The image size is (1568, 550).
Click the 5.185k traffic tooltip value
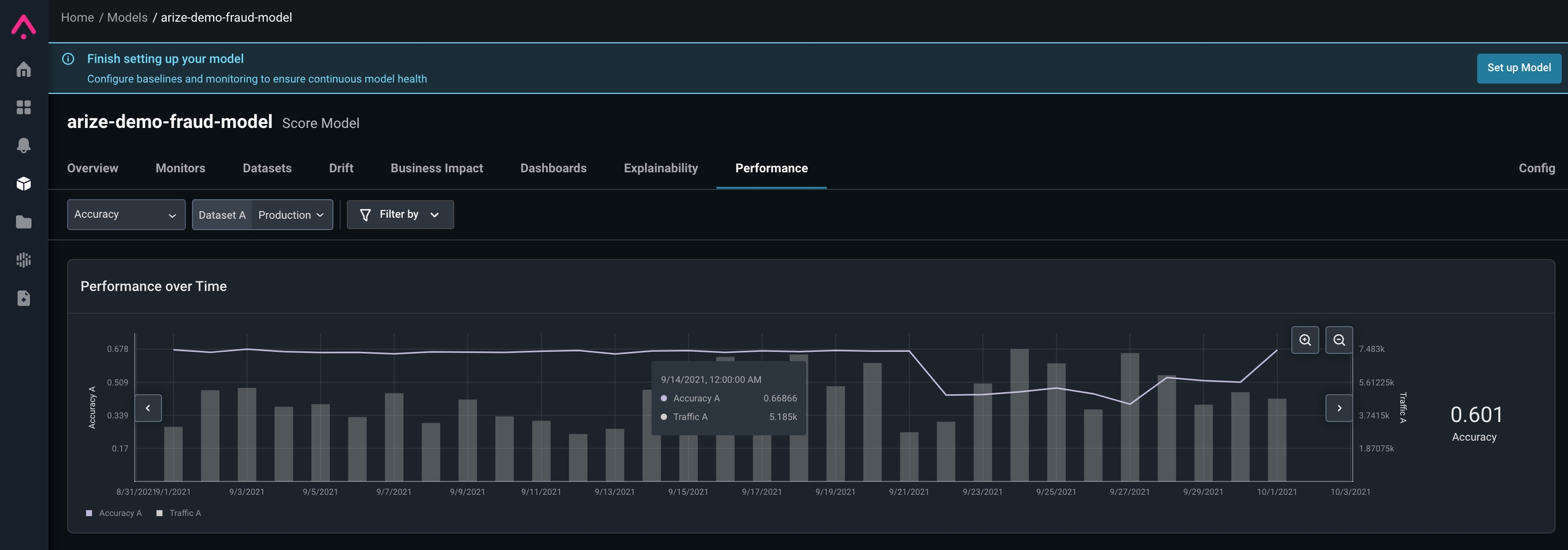pyautogui.click(x=783, y=417)
